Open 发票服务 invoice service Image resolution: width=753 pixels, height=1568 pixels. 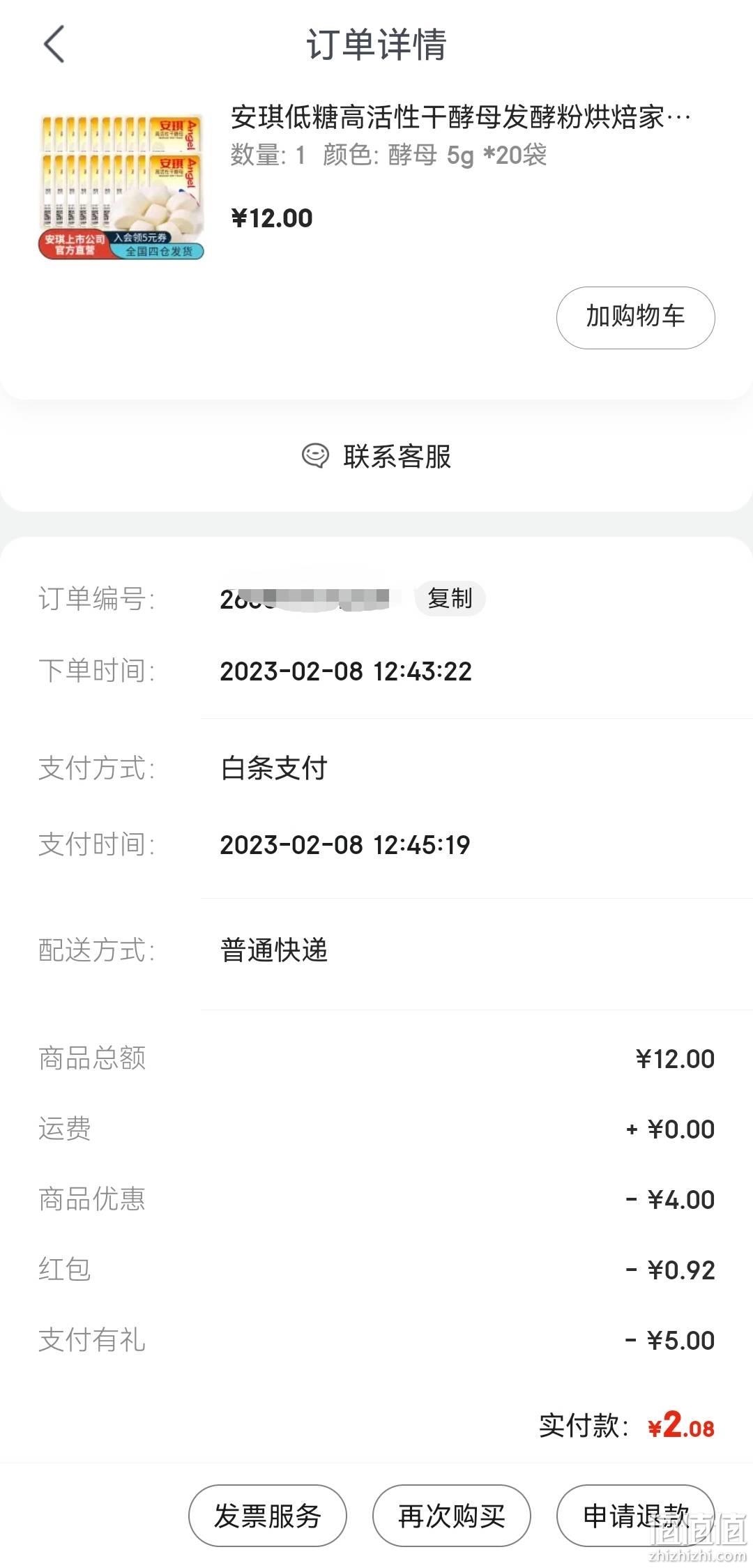[267, 1516]
